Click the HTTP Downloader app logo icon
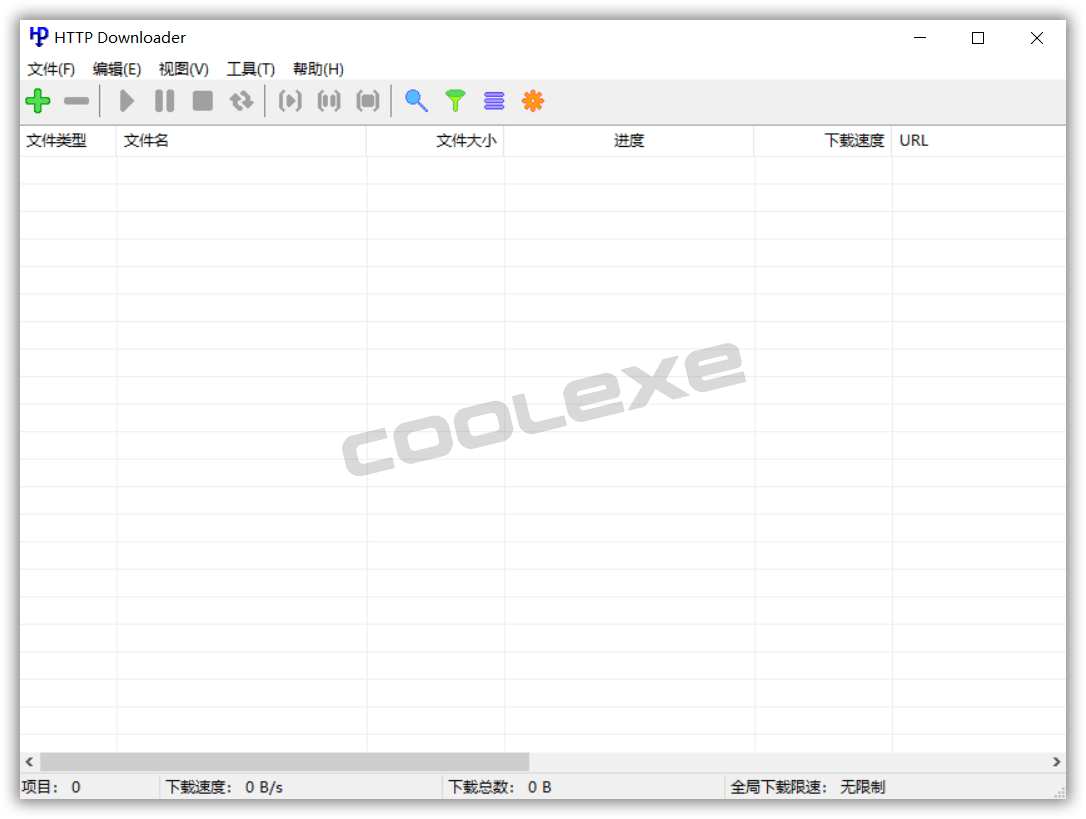 click(38, 37)
